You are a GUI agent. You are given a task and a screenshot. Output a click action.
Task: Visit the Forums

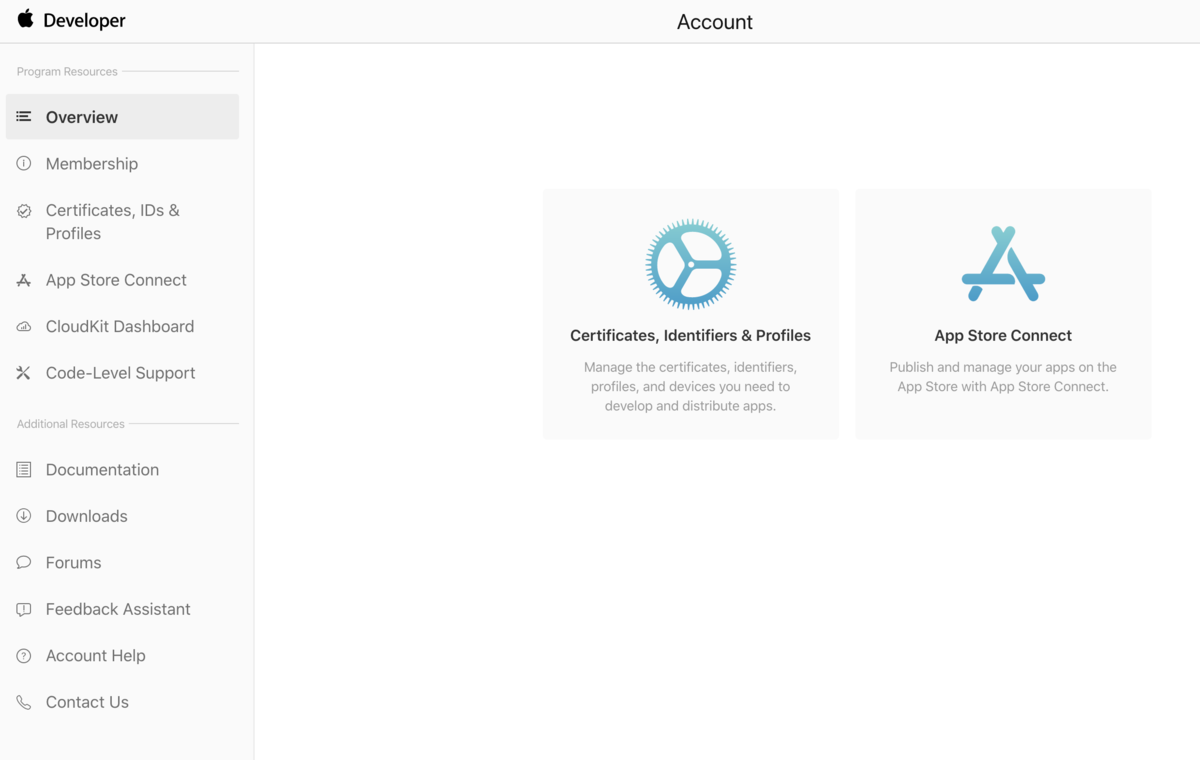(x=73, y=563)
